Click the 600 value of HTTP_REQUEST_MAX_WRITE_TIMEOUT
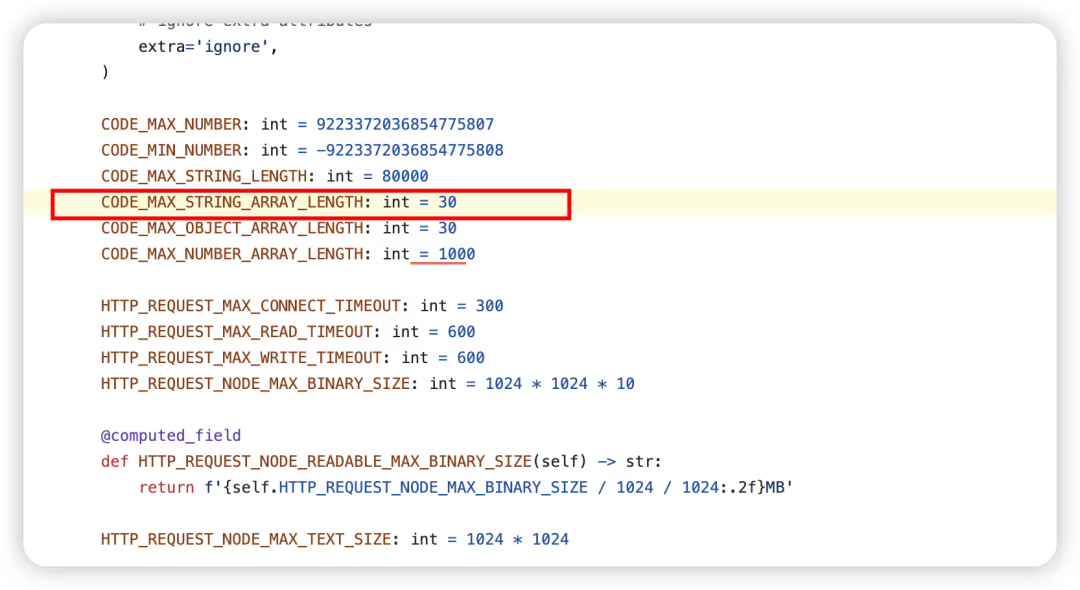This screenshot has width=1080, height=590. (x=471, y=358)
